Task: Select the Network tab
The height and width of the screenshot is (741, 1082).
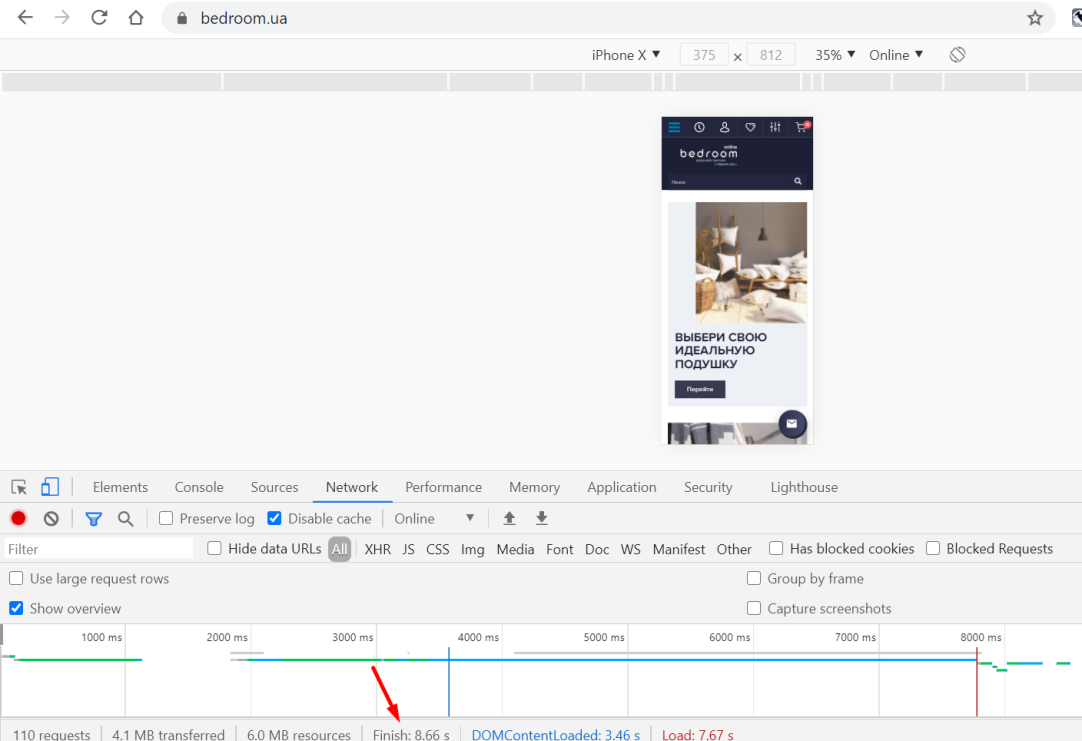Action: click(x=352, y=487)
